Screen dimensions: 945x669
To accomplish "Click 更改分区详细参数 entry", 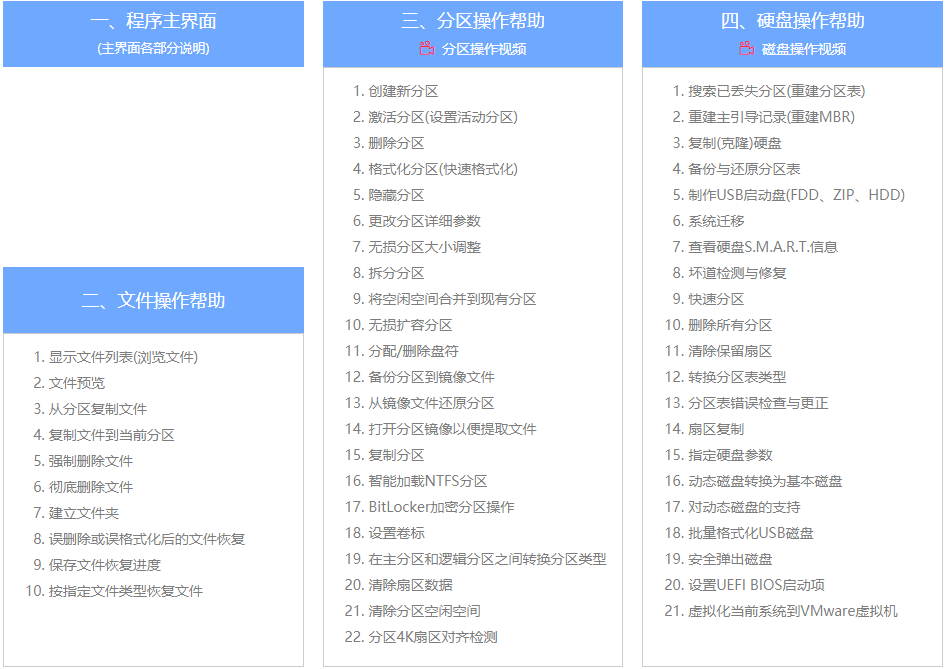I will tap(424, 221).
